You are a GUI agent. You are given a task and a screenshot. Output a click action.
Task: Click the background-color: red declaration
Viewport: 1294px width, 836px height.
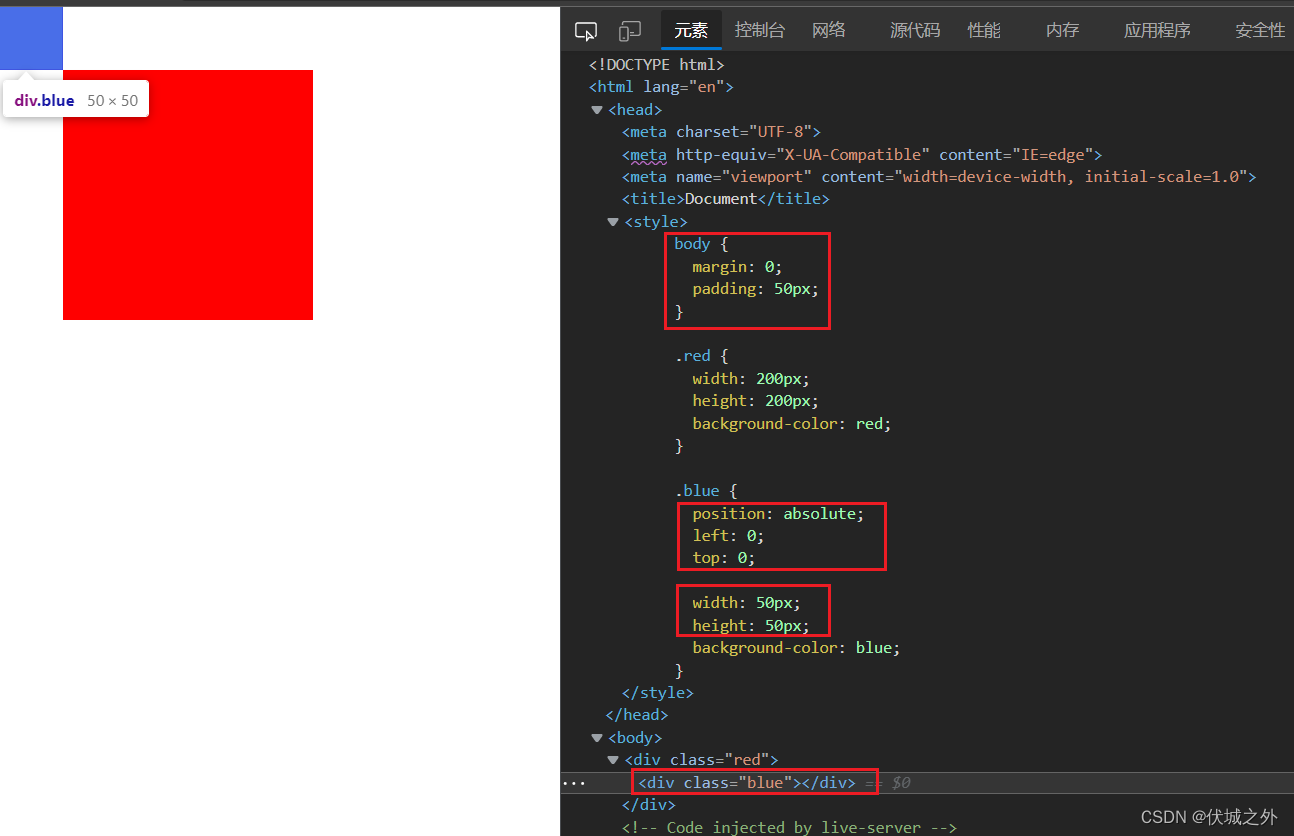coord(792,424)
